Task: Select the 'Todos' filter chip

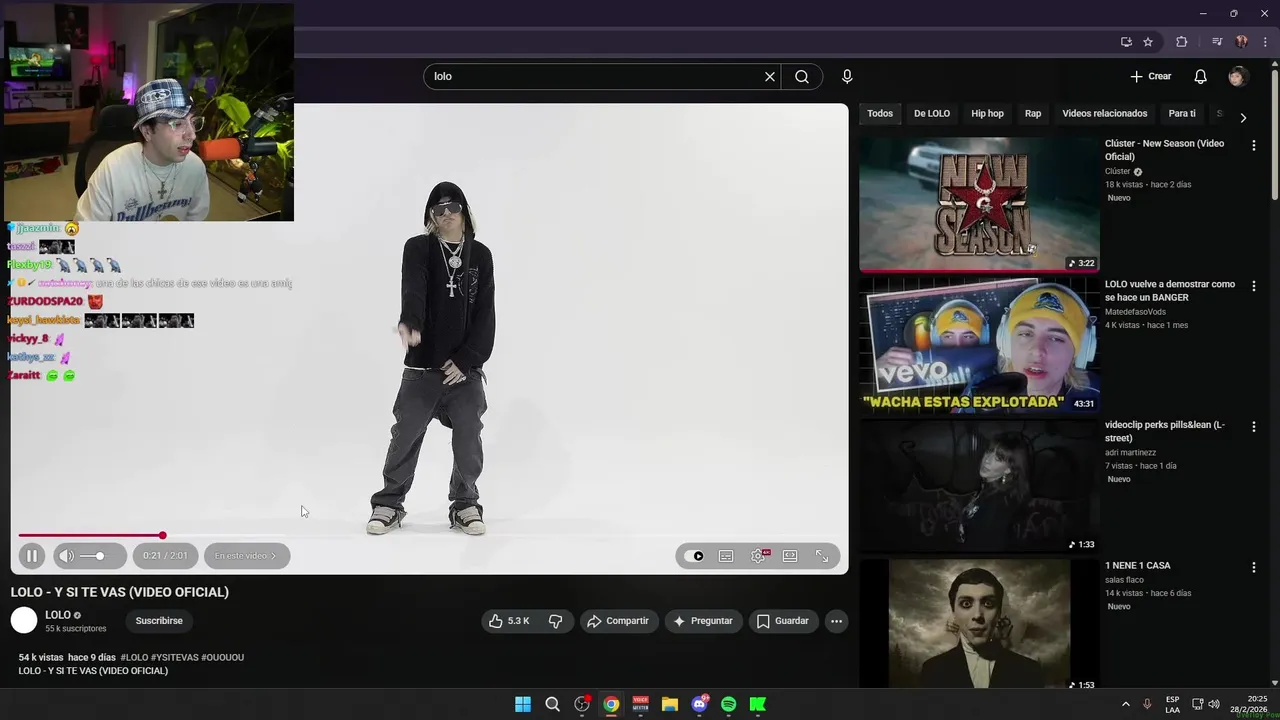Action: pos(880,114)
